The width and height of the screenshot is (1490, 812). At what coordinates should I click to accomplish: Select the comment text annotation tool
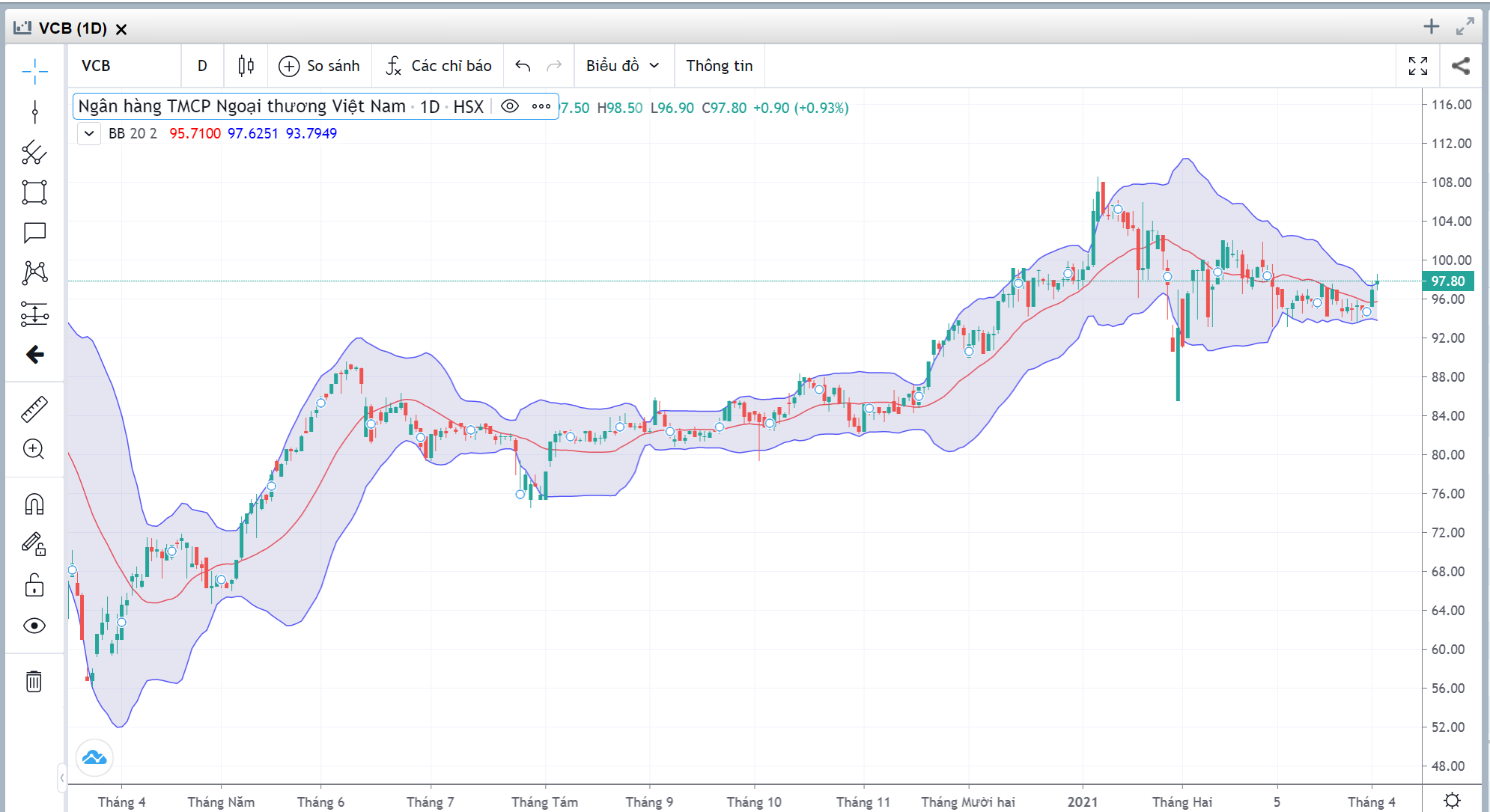point(34,233)
